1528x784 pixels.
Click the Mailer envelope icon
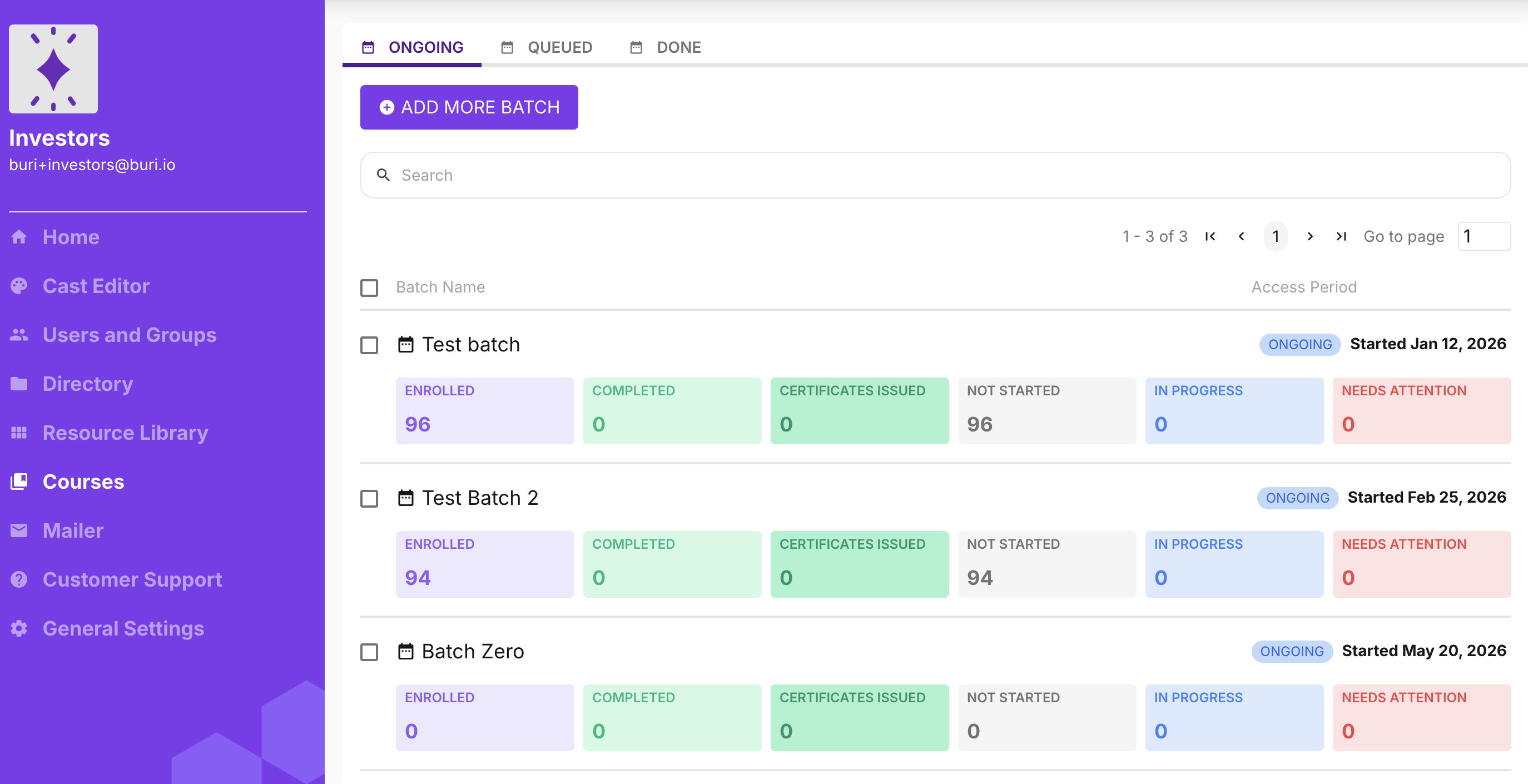pyautogui.click(x=19, y=530)
